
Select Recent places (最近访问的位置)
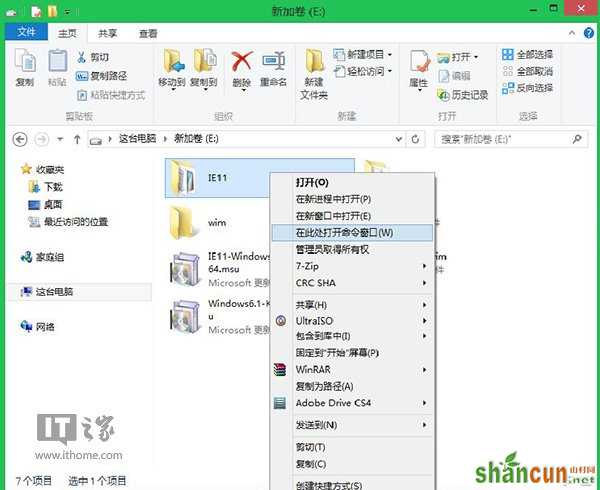click(x=68, y=222)
